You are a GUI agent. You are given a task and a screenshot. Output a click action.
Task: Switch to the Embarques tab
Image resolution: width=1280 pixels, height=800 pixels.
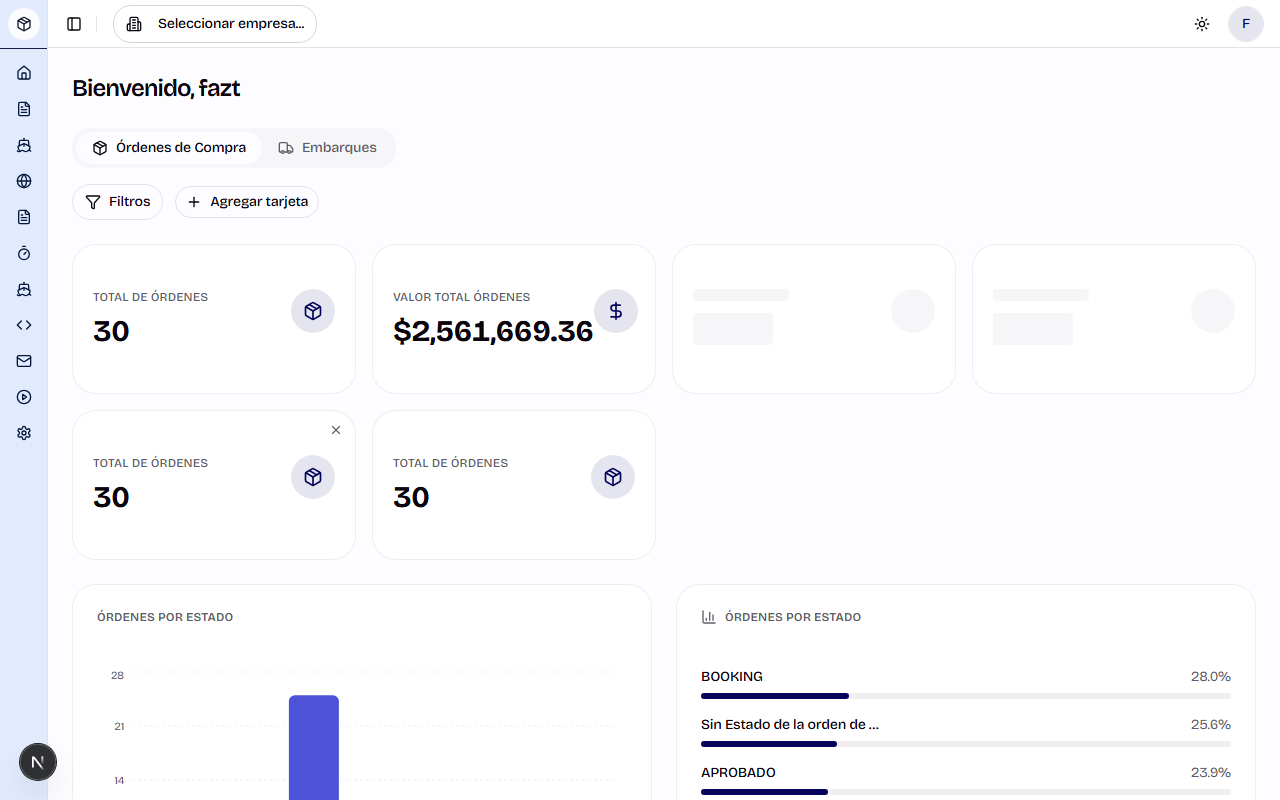point(328,148)
